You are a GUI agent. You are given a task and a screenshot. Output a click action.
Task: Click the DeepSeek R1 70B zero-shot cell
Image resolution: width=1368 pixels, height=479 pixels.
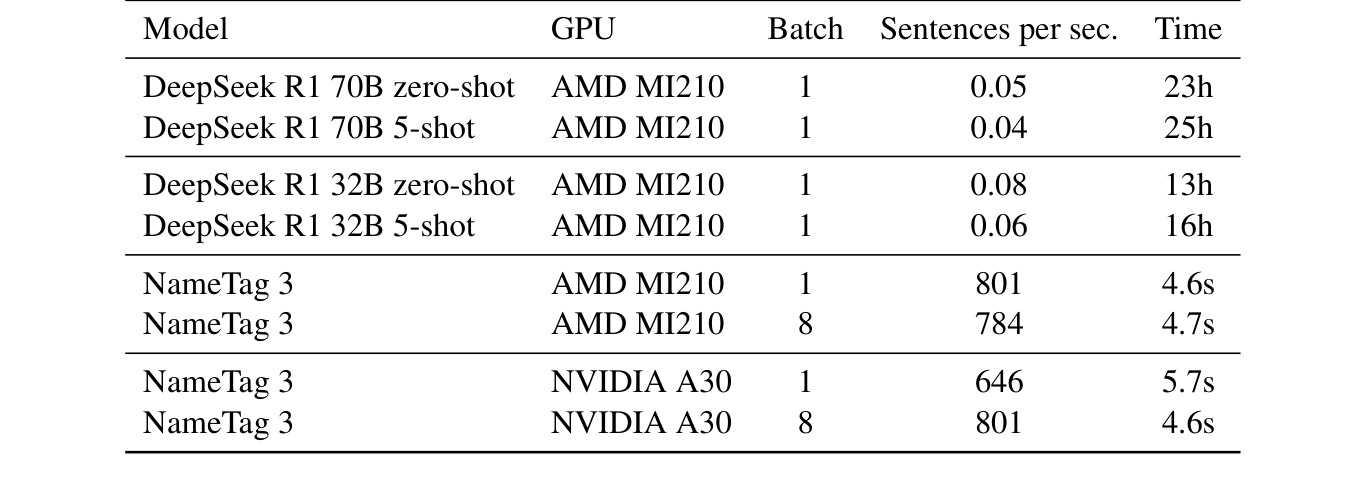329,88
